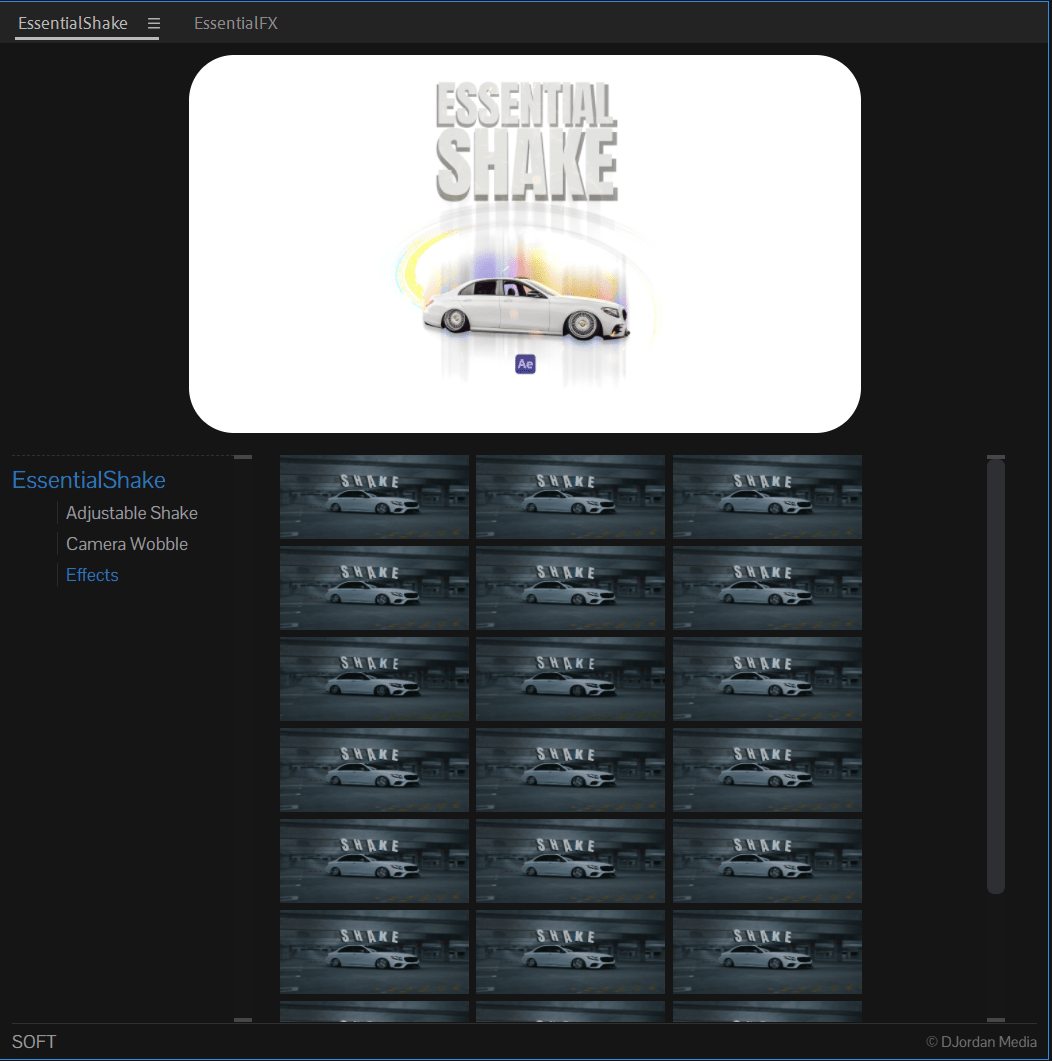The width and height of the screenshot is (1052, 1061).
Task: Select the middle preset thumbnail in second row
Action: [x=570, y=588]
